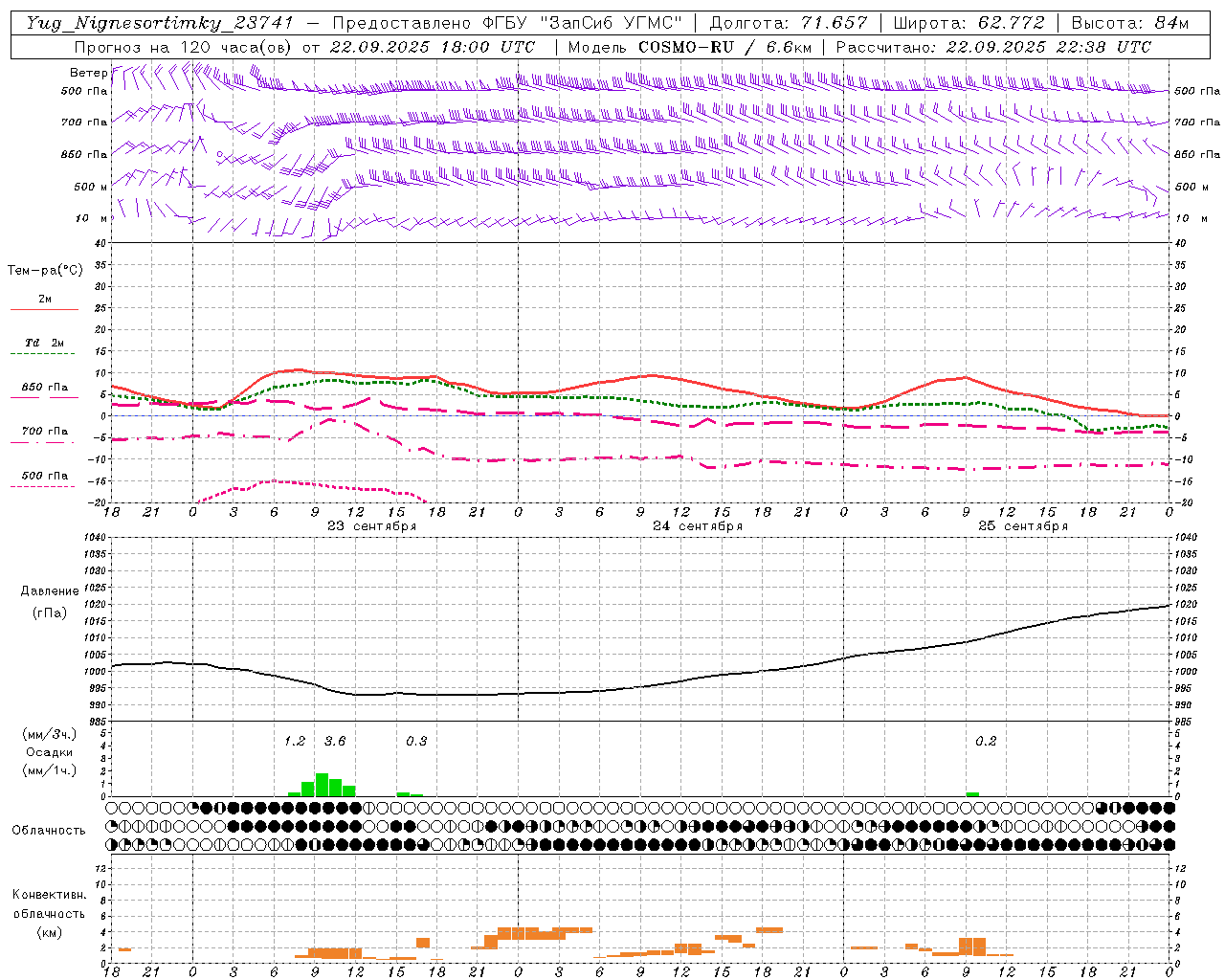Click the 850 гПа temperature legend label
The height and width of the screenshot is (980, 1225).
tap(45, 388)
